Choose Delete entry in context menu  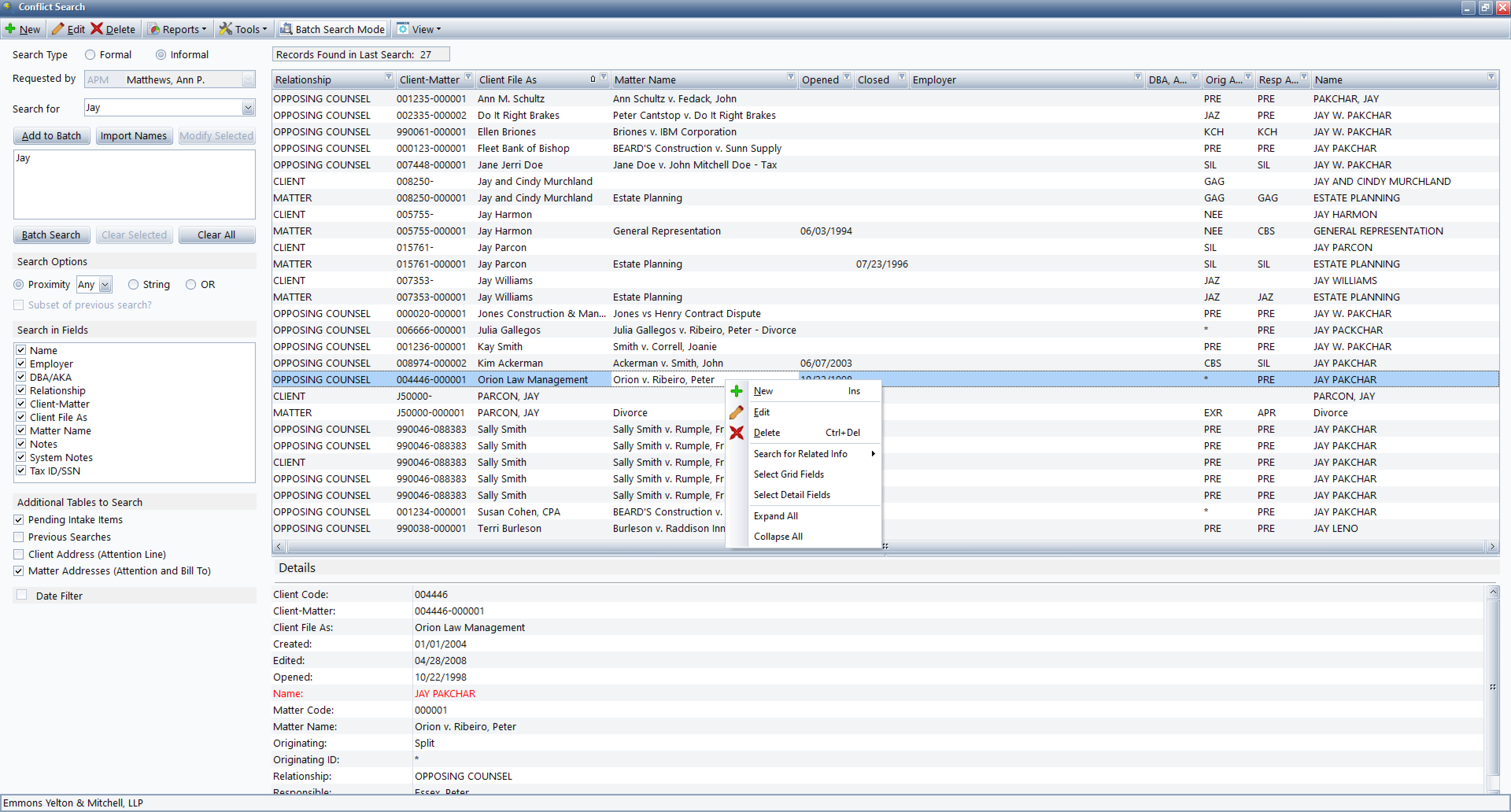[x=814, y=433]
